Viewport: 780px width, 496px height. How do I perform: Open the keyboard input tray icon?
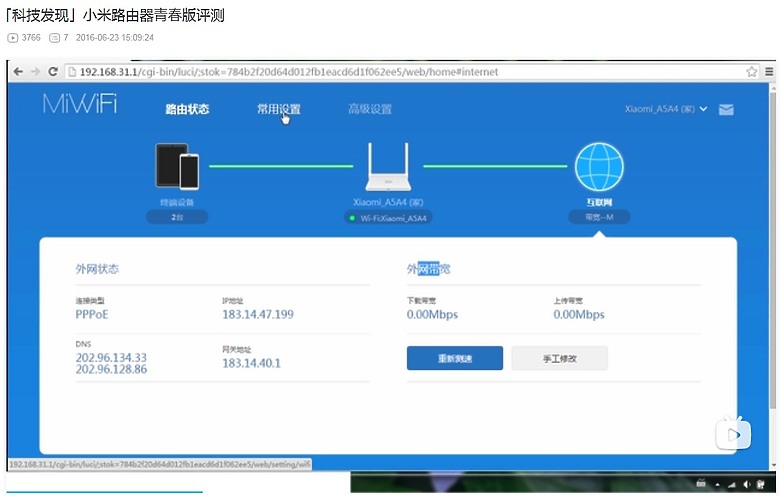click(701, 483)
